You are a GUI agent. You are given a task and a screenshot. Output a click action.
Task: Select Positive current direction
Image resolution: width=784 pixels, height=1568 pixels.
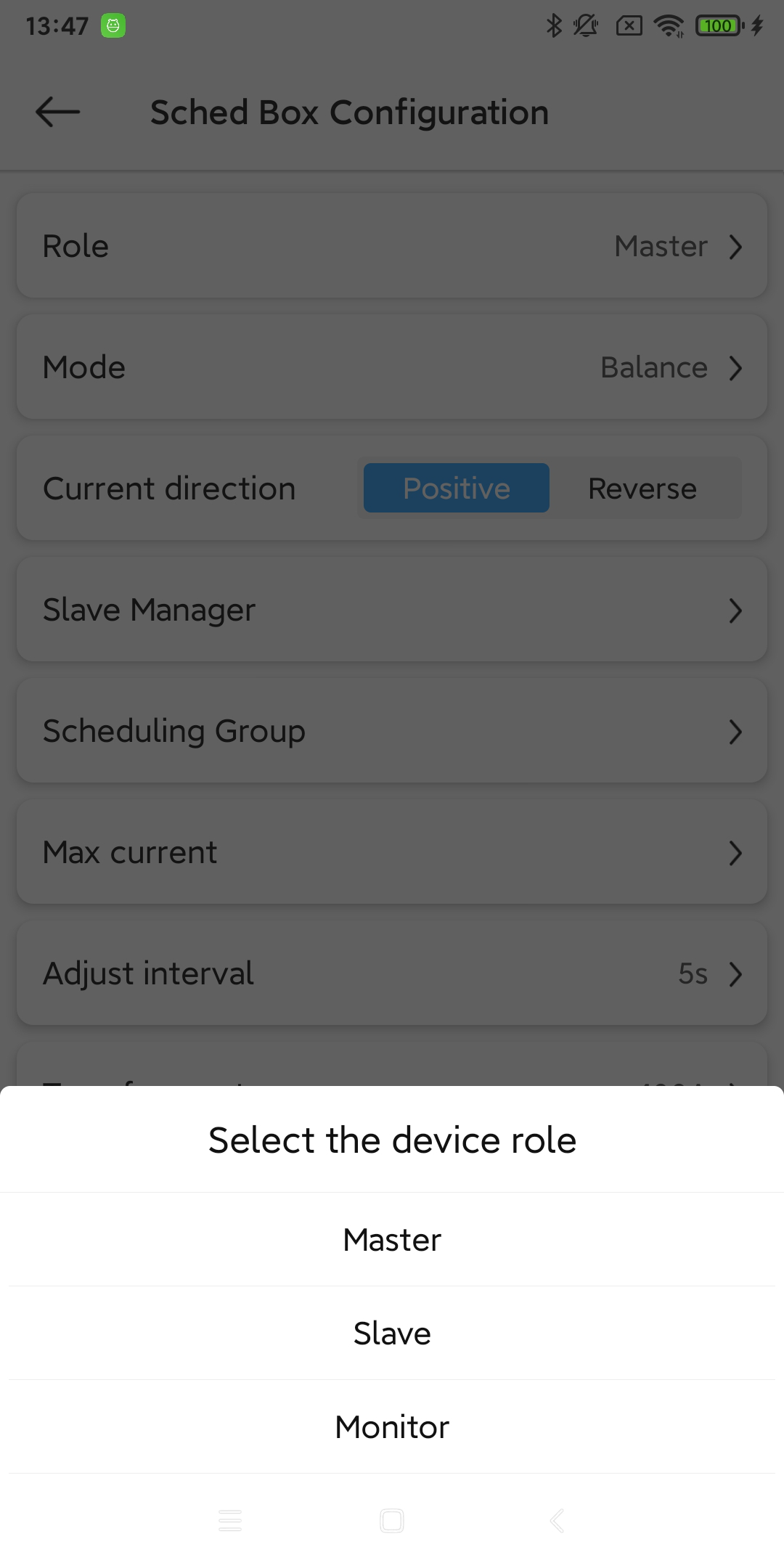point(456,489)
